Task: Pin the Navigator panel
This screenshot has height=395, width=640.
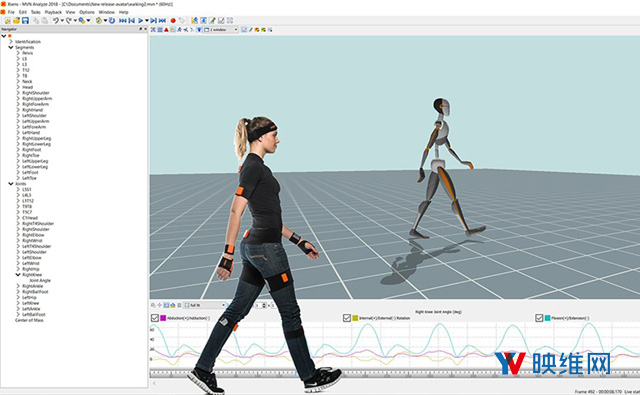Action: point(140,29)
